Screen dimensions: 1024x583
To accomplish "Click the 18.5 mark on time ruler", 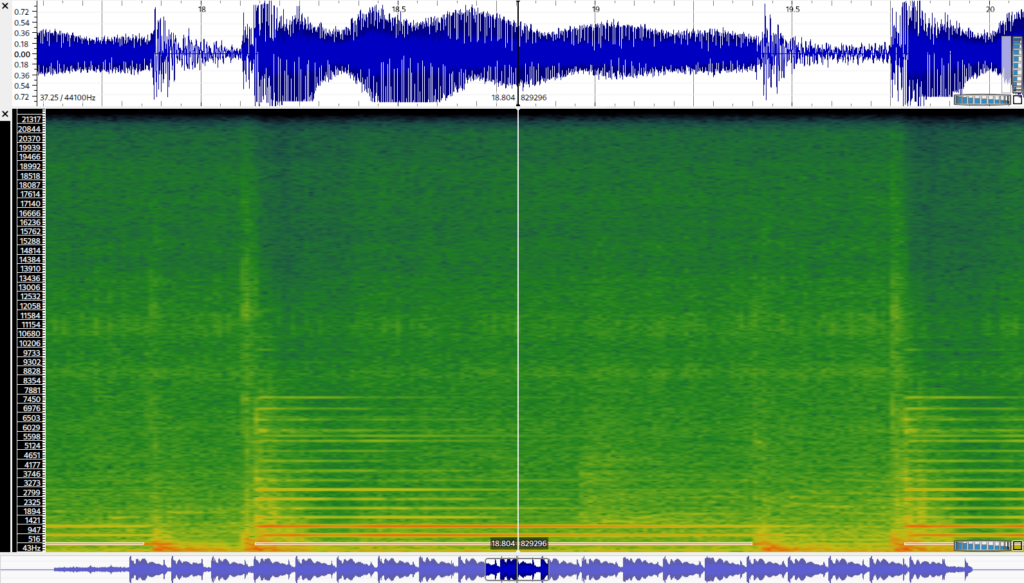I will 399,9.
